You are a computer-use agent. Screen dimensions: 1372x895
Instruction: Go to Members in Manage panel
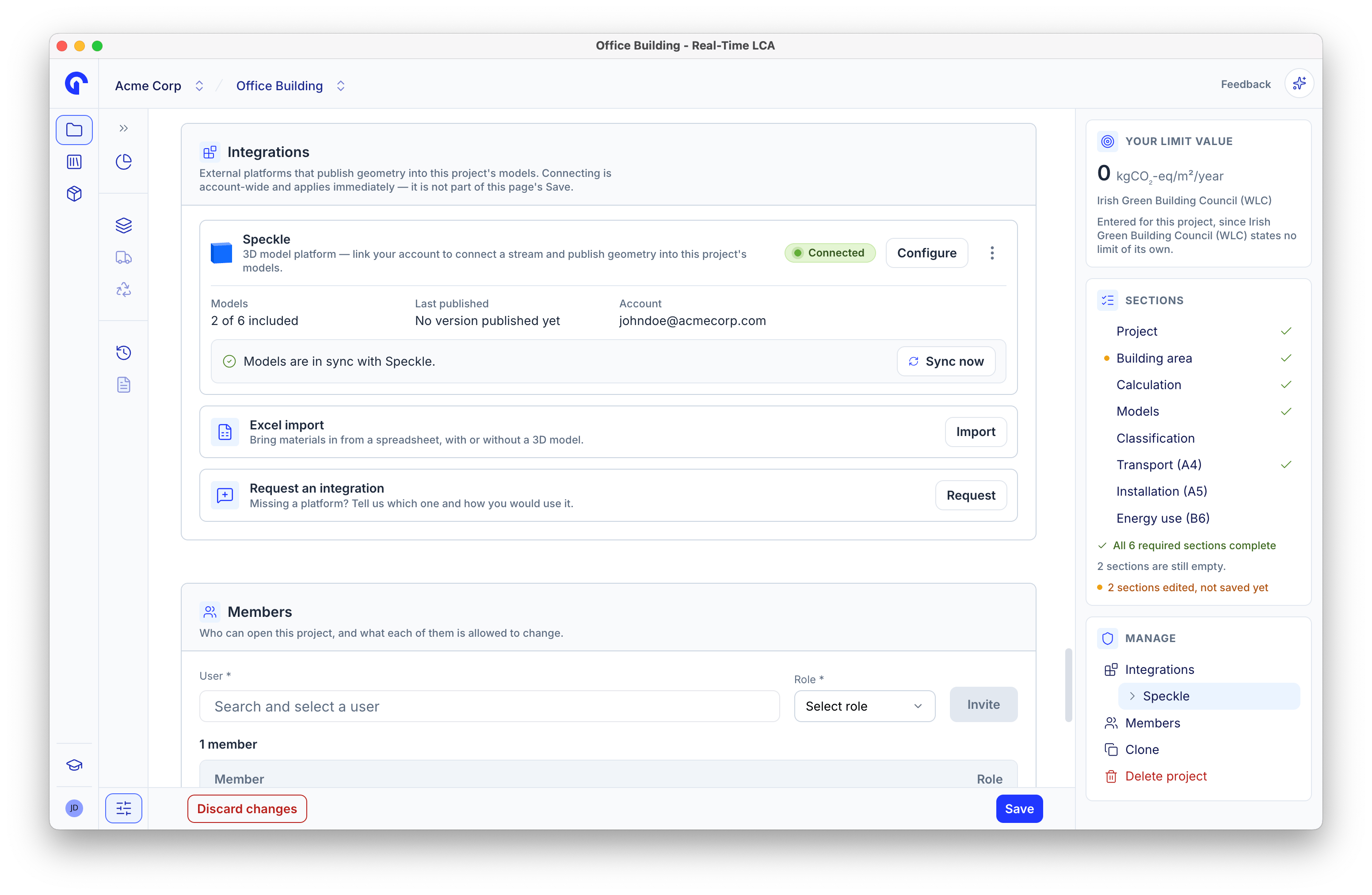click(1152, 723)
